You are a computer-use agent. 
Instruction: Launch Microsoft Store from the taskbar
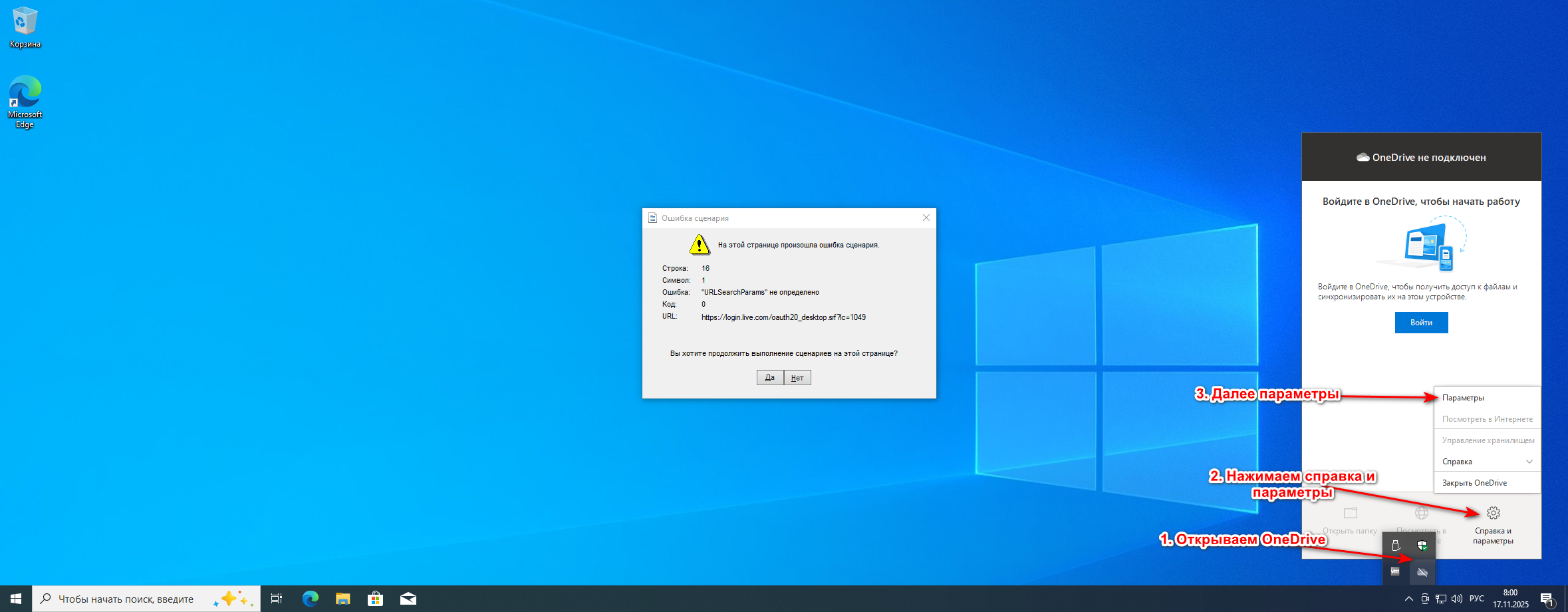375,599
